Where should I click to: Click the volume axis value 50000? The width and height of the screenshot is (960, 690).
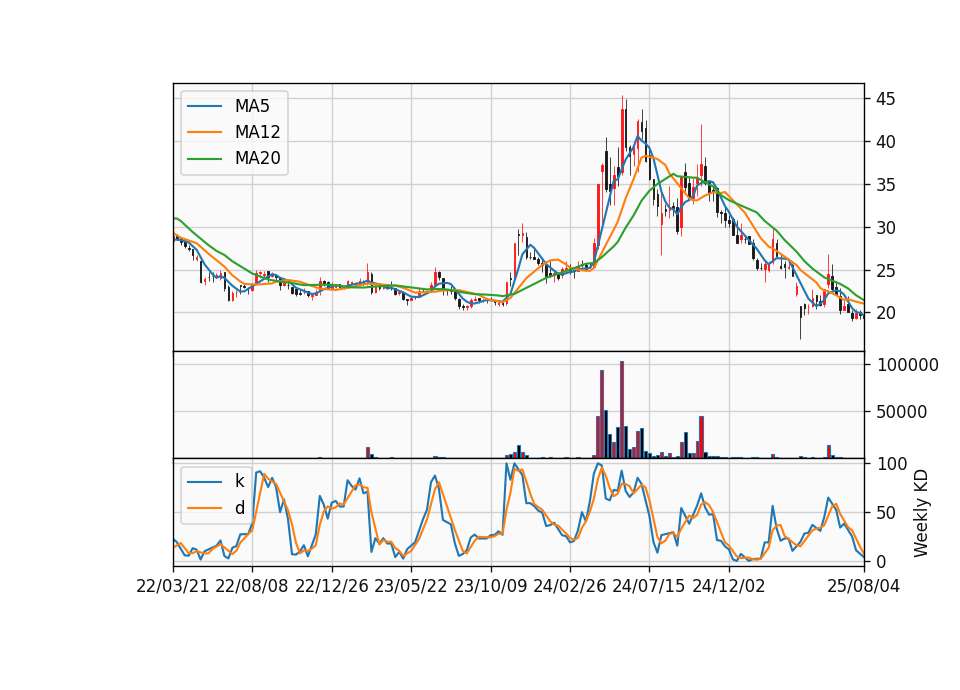click(x=901, y=412)
